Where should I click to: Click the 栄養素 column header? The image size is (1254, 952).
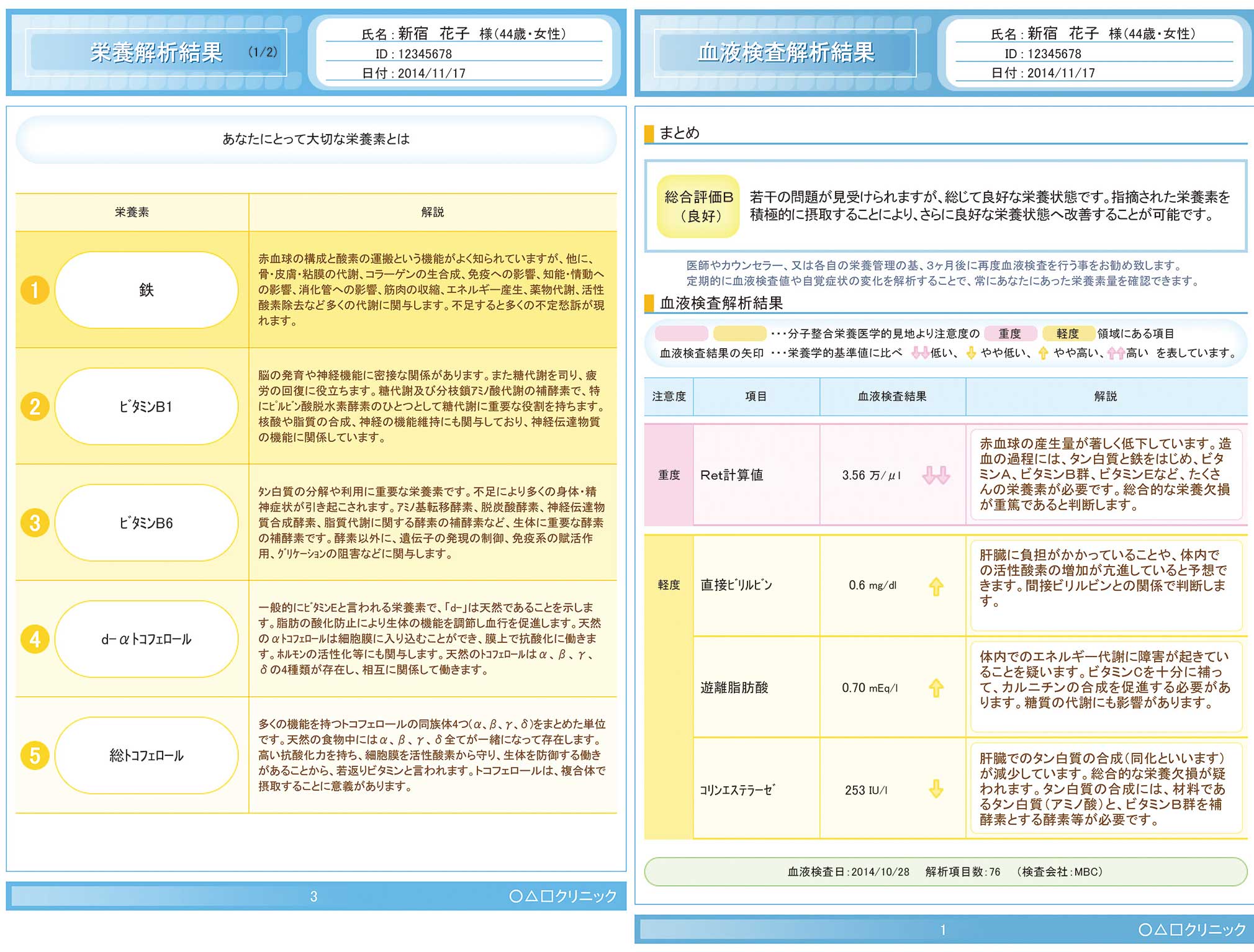(132, 212)
